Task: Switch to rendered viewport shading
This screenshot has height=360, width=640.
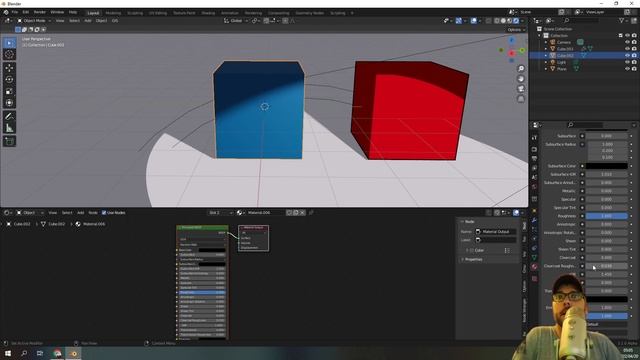Action: [x=516, y=20]
